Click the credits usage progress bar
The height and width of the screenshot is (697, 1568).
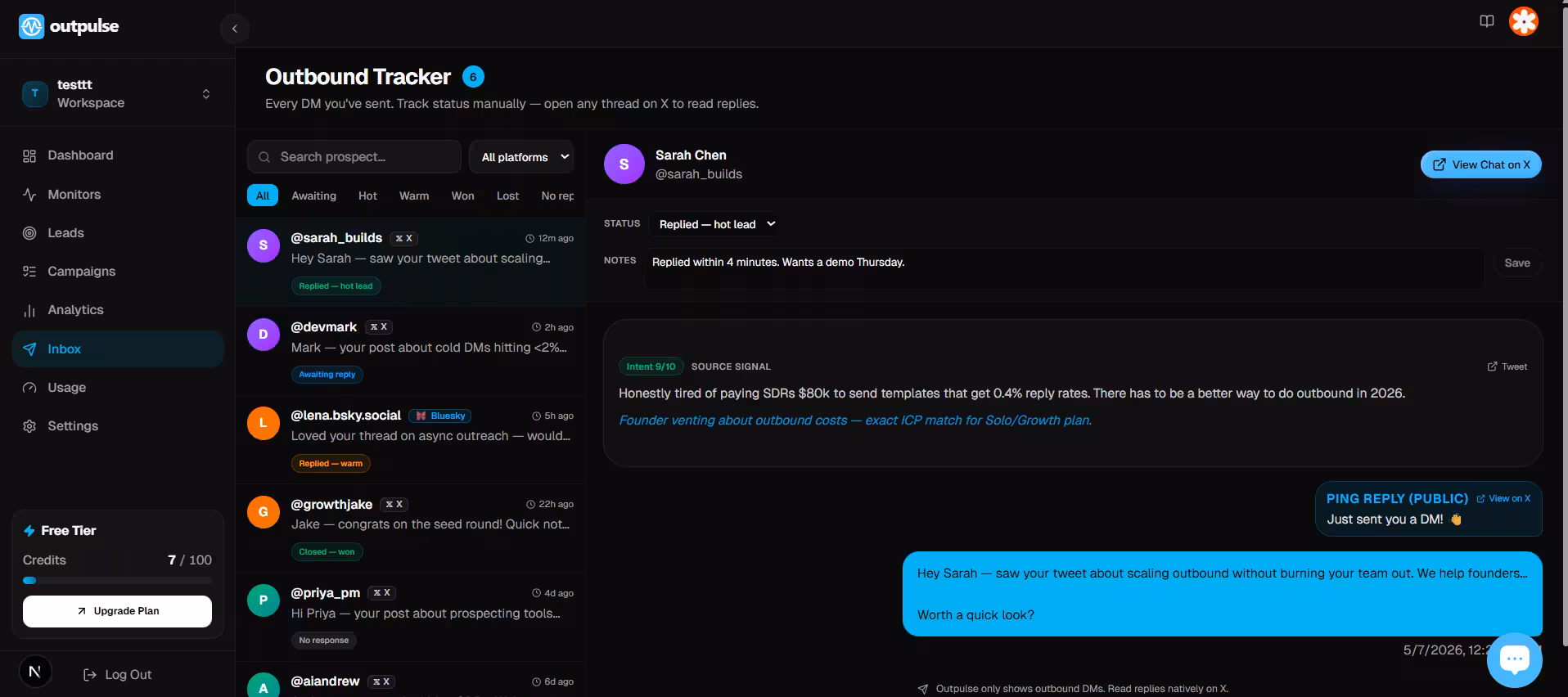point(117,580)
